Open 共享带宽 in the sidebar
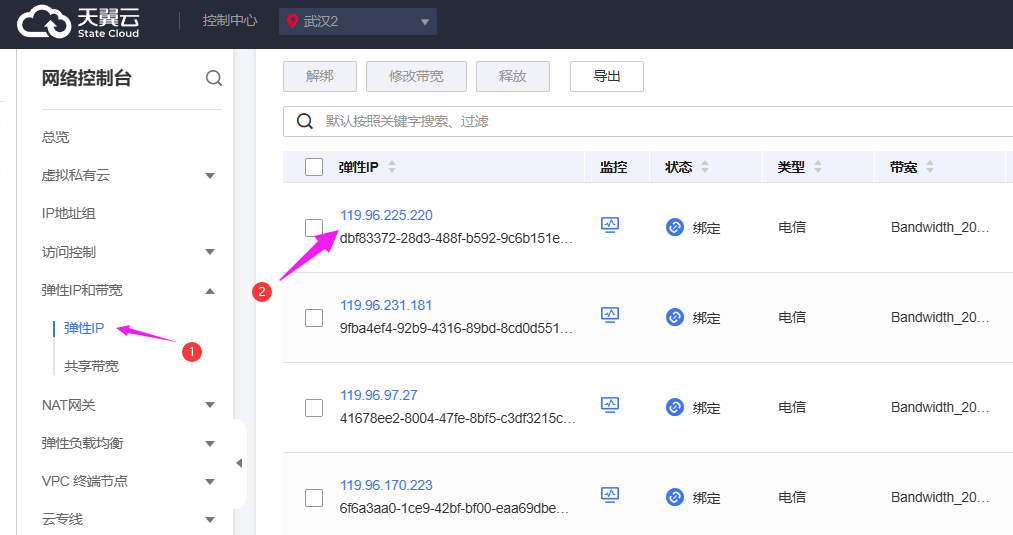Image resolution: width=1013 pixels, height=535 pixels. point(91,366)
